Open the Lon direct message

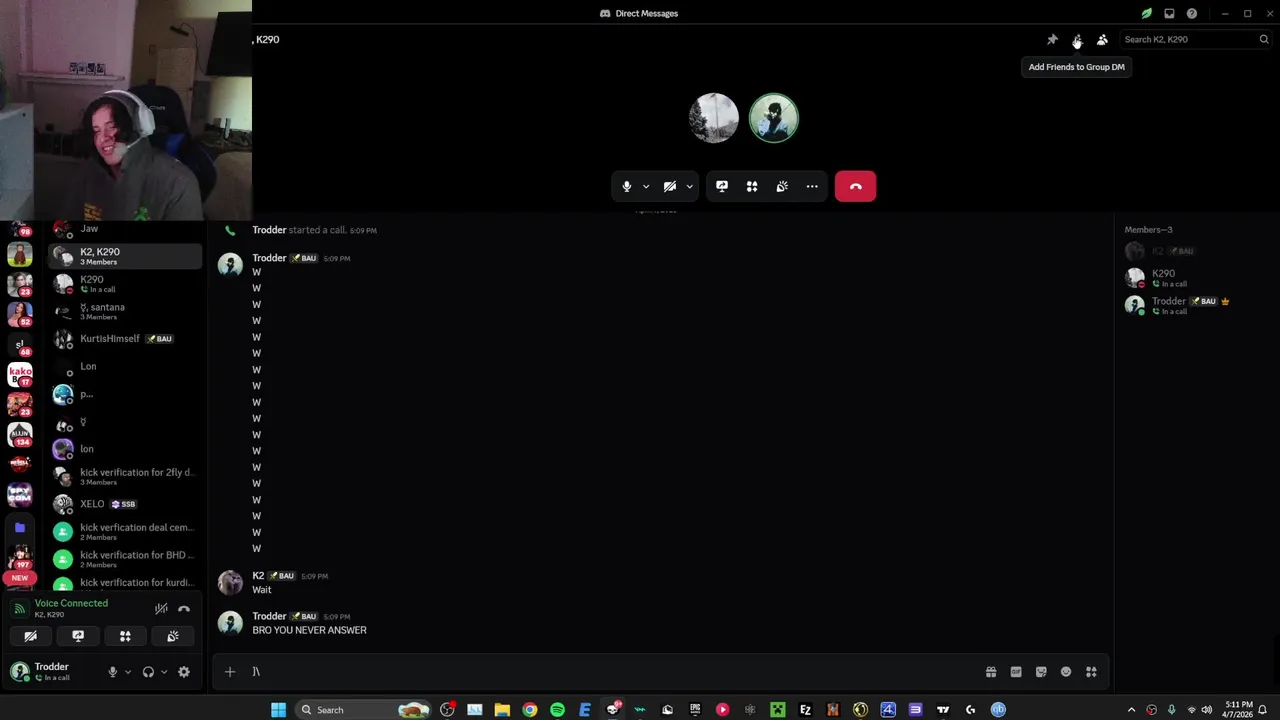click(x=125, y=367)
